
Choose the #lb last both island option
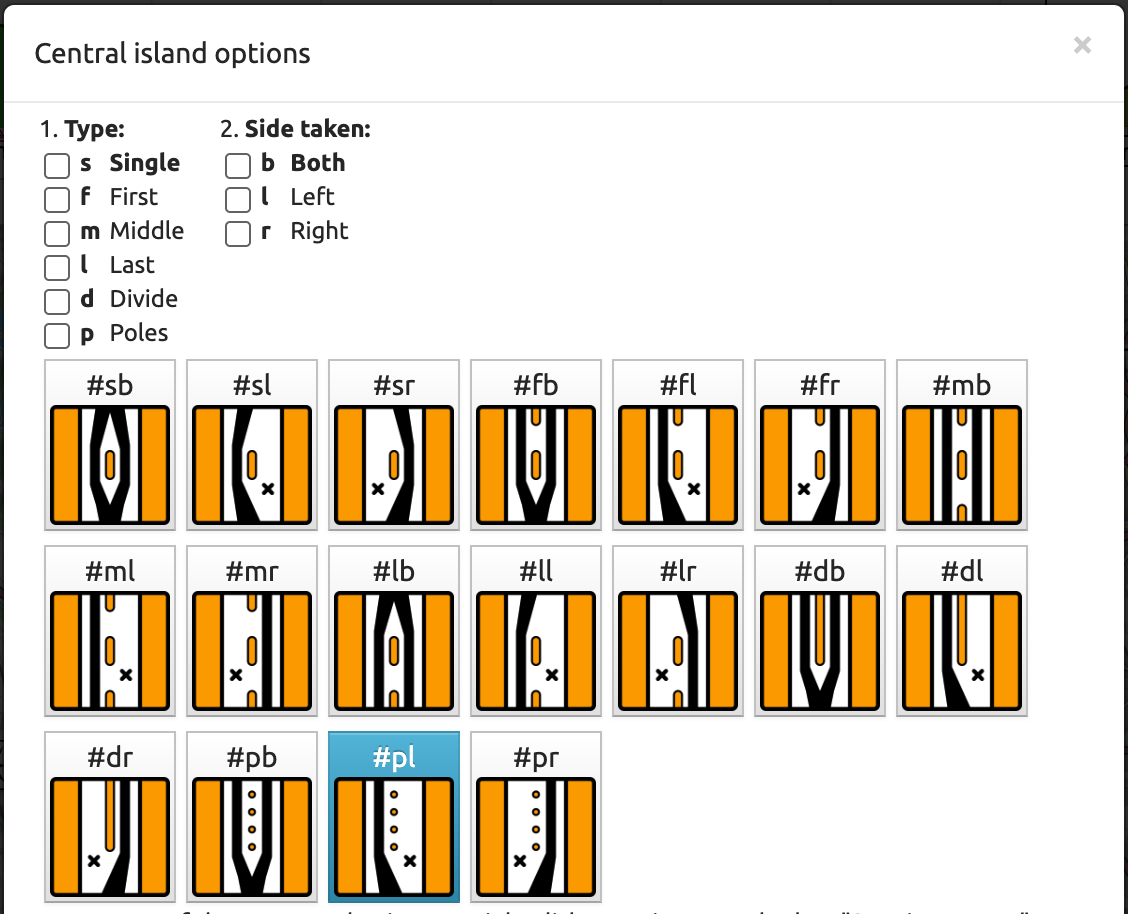tap(394, 631)
